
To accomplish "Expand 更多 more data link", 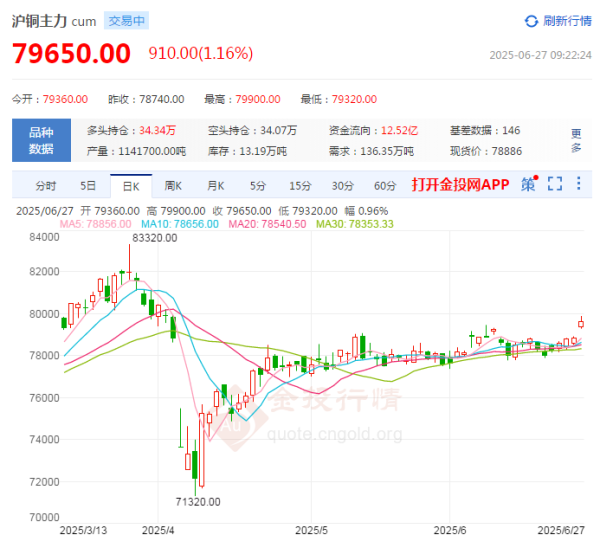I will pos(576,140).
